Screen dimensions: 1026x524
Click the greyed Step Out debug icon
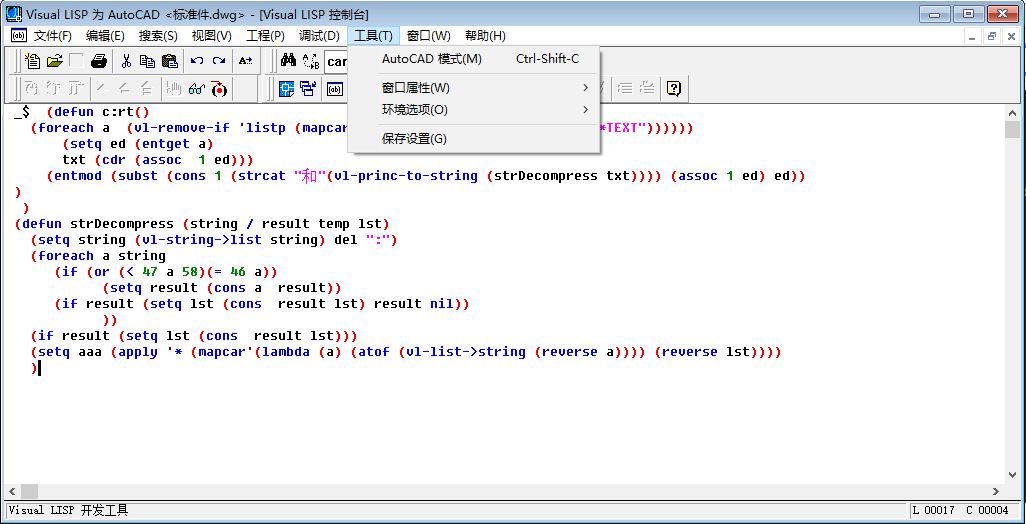coord(77,88)
